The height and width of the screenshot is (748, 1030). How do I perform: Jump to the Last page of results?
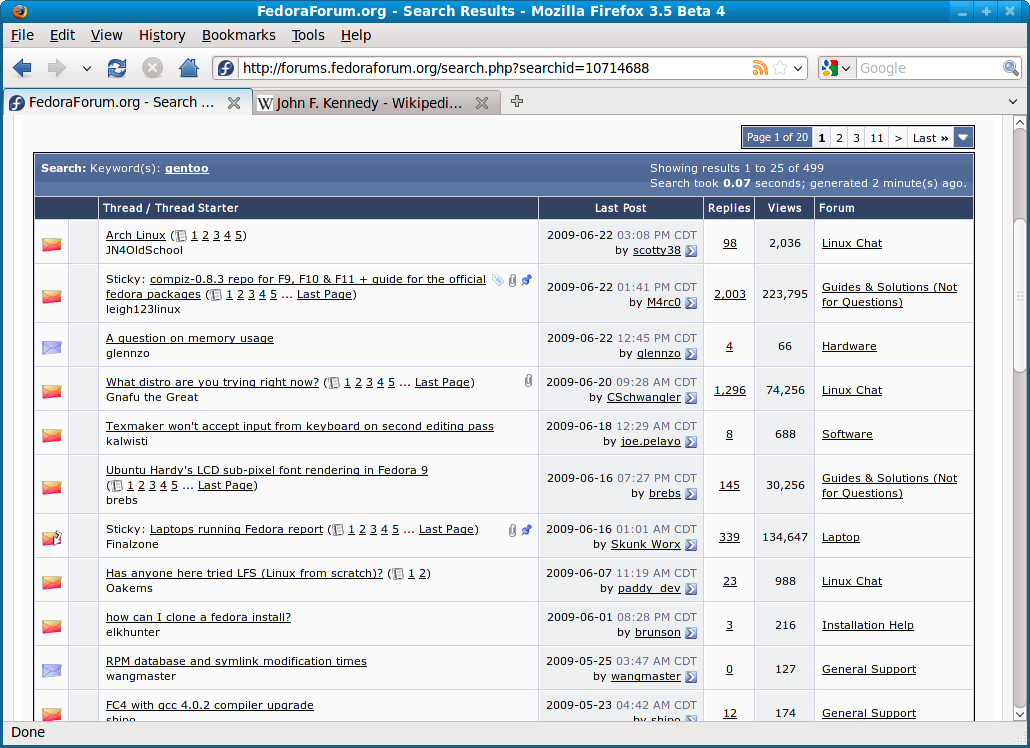coord(930,138)
